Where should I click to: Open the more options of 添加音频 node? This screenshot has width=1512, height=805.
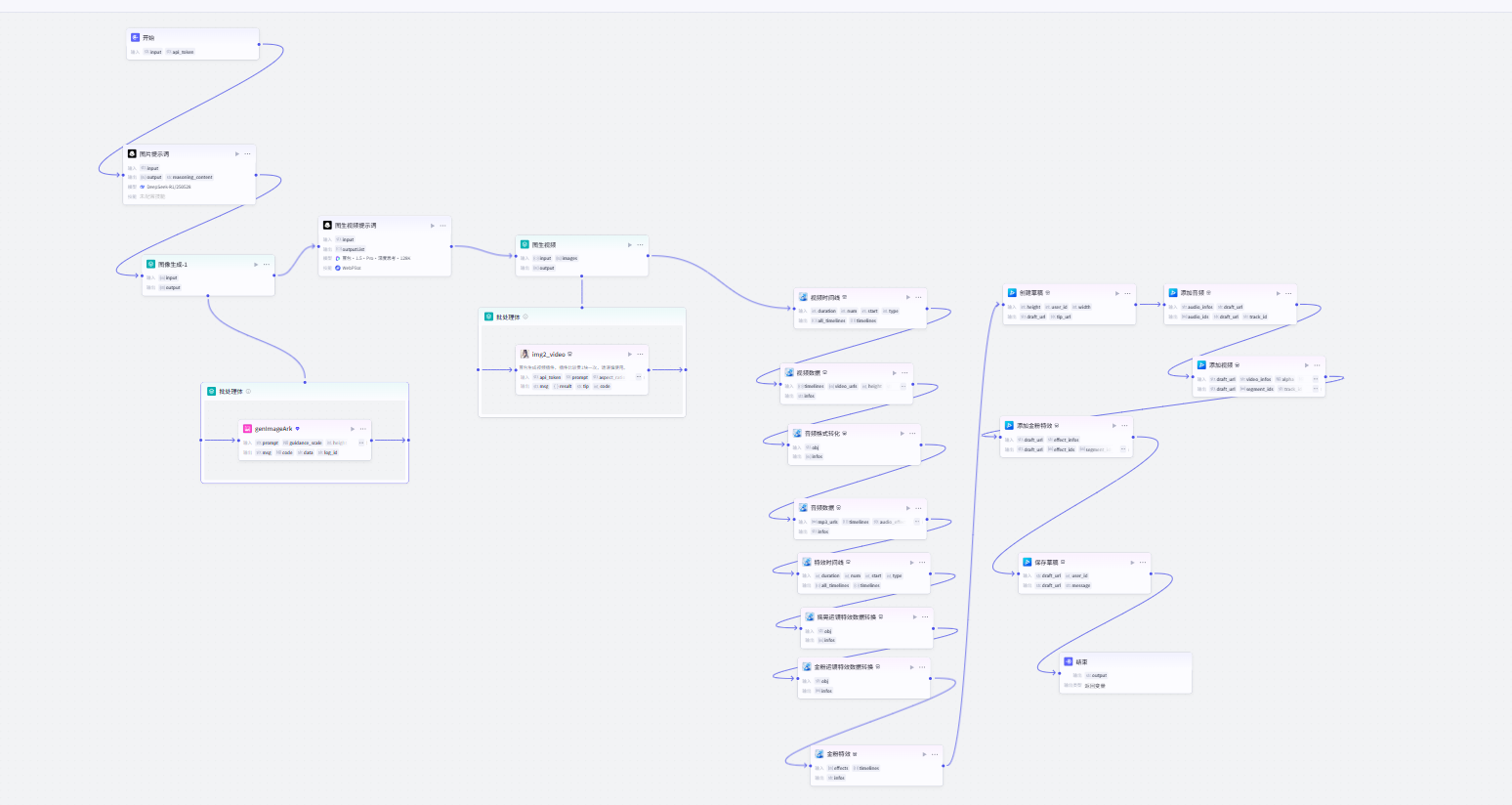pyautogui.click(x=1288, y=292)
